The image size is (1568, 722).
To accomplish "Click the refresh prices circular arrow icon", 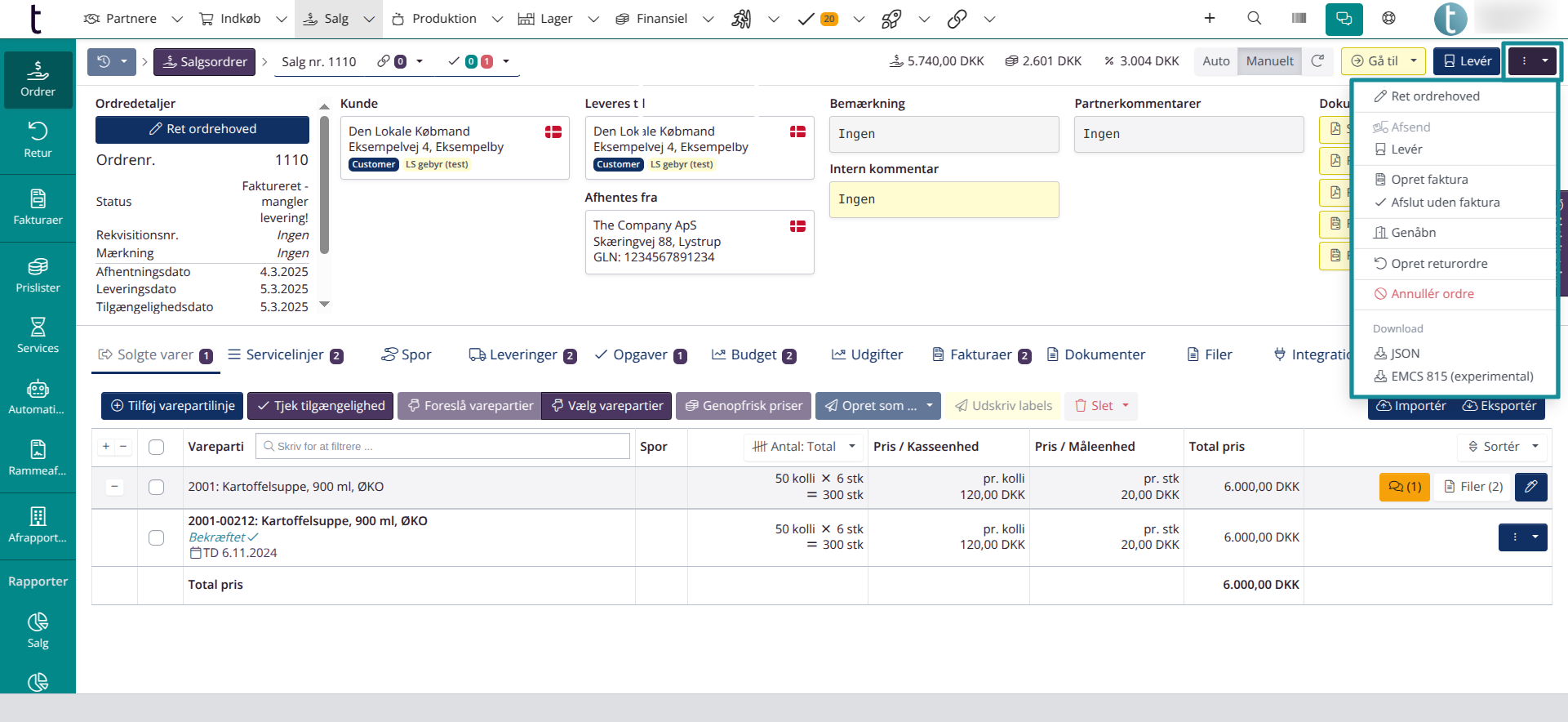I will [1317, 60].
